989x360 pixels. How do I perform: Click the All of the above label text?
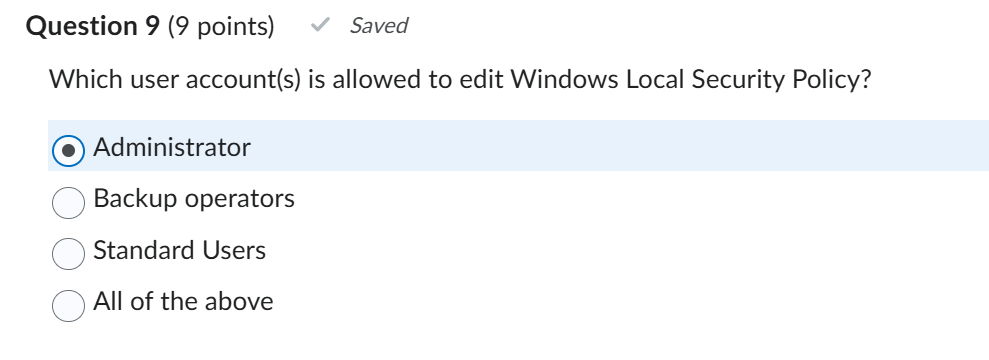coord(184,302)
